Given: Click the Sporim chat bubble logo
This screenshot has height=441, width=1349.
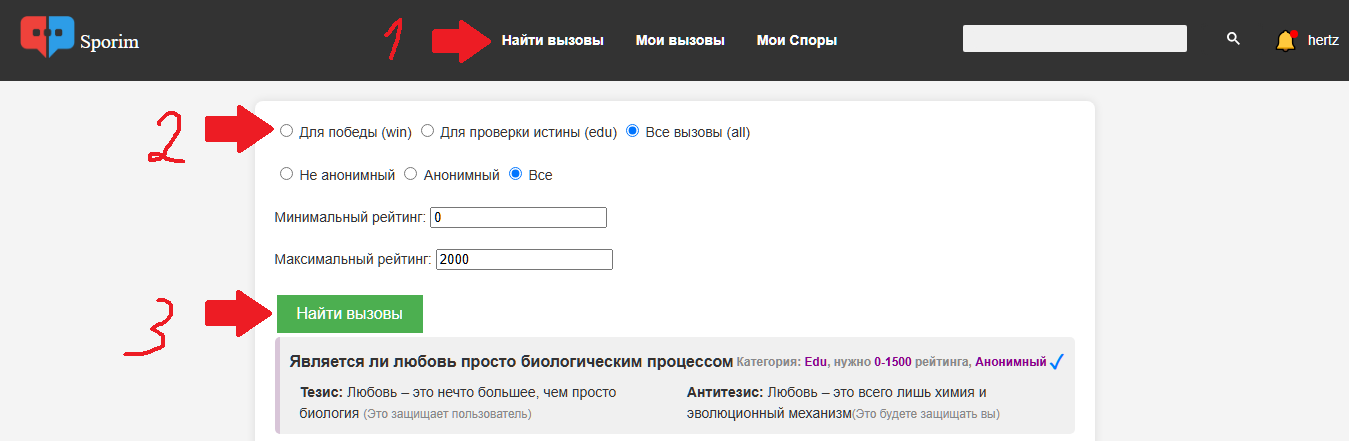Looking at the screenshot, I should coord(47,35).
